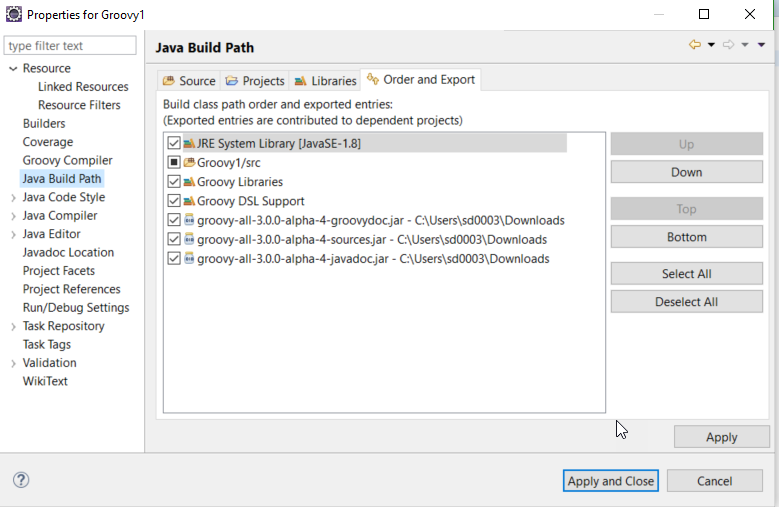
Task: Click the Deselect All button
Action: pyautogui.click(x=686, y=302)
